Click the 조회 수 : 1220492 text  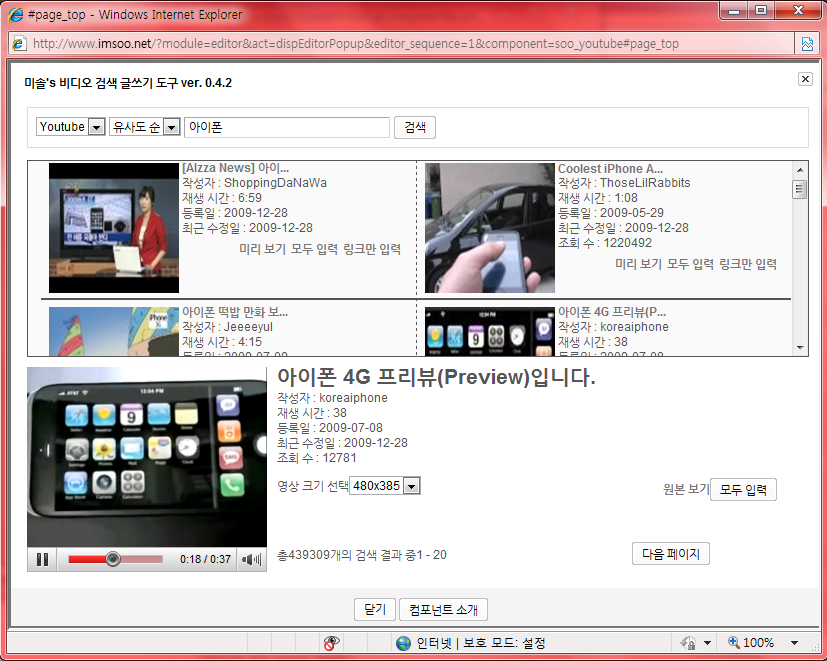605,243
